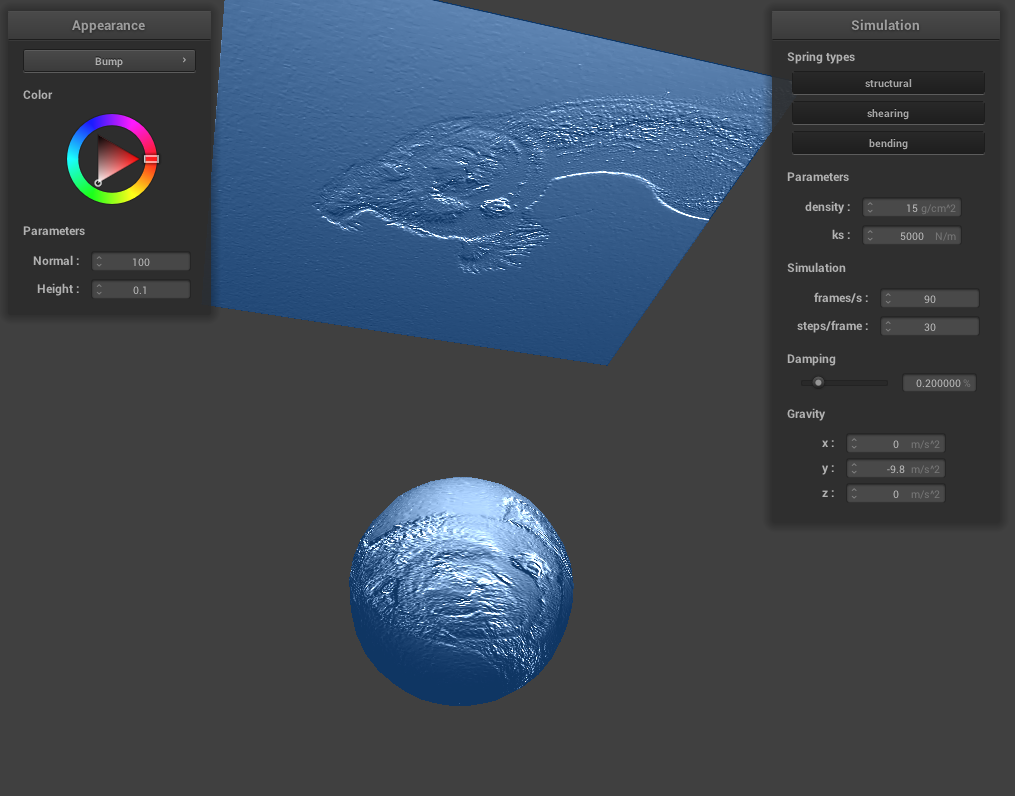Toggle the bending spring type

(888, 143)
